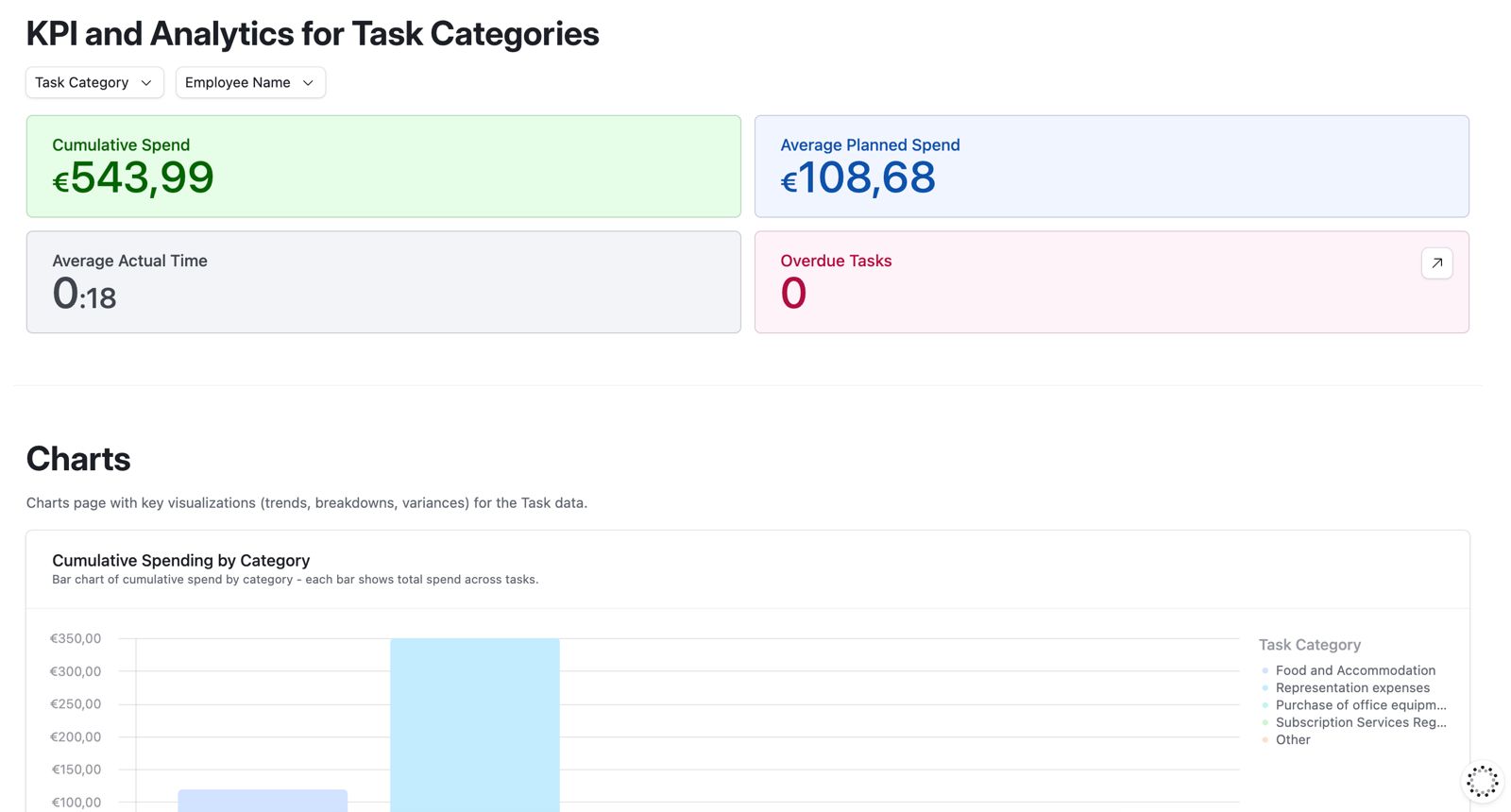The width and height of the screenshot is (1511, 812).
Task: Click the Charts page description text
Action: (x=307, y=503)
